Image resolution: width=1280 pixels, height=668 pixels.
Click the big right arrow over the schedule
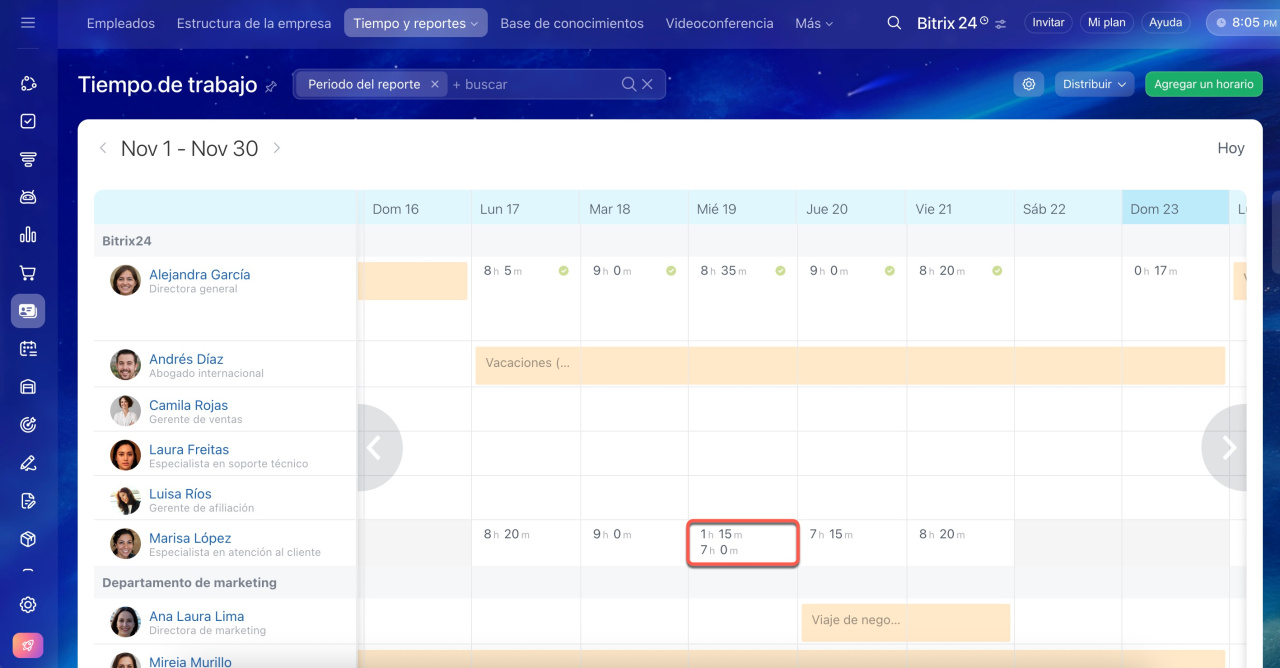pos(1225,448)
